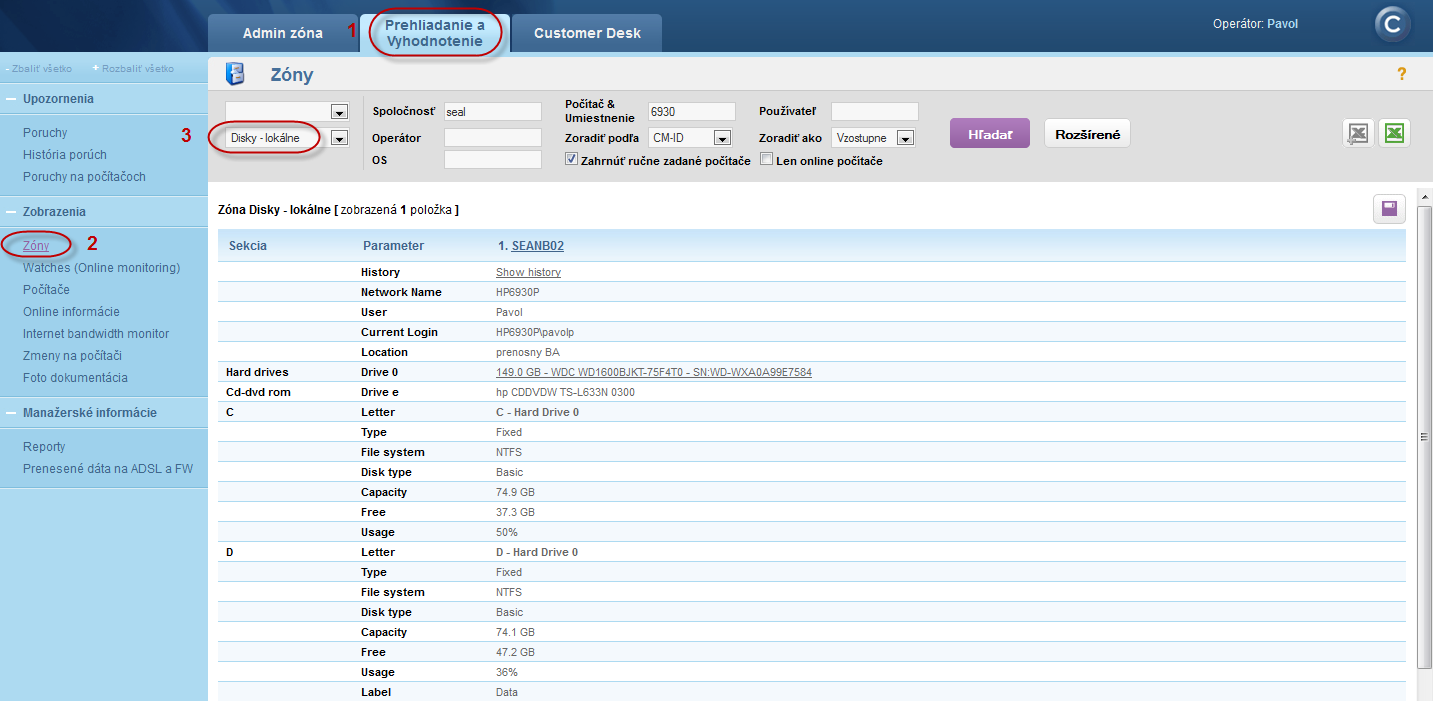This screenshot has width=1433, height=701.
Task: Click the purple Hľadať search button
Action: pyautogui.click(x=990, y=133)
